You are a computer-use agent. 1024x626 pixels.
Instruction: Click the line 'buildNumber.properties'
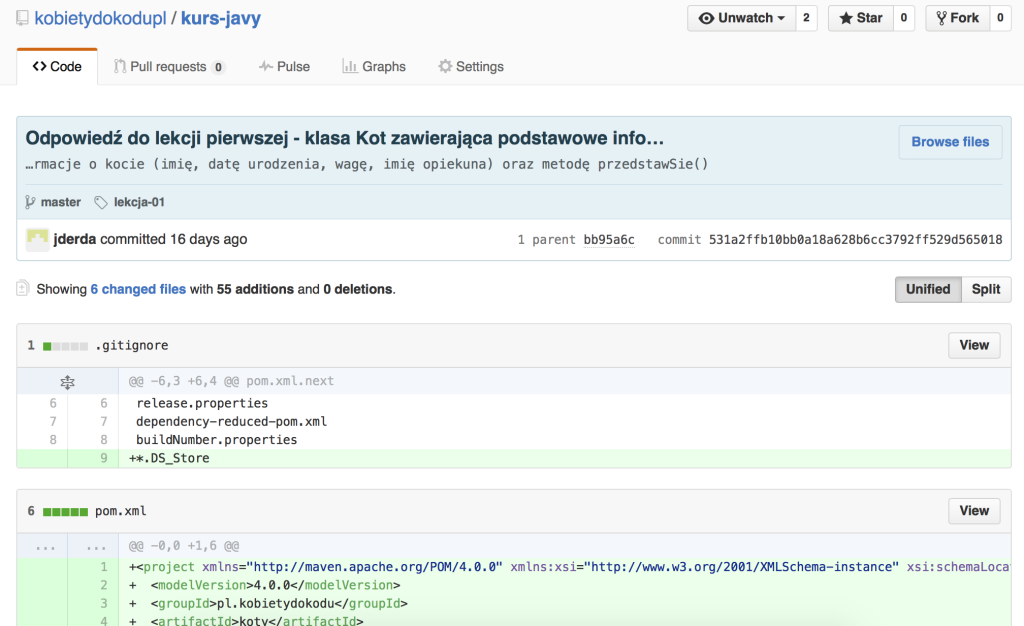pos(216,440)
